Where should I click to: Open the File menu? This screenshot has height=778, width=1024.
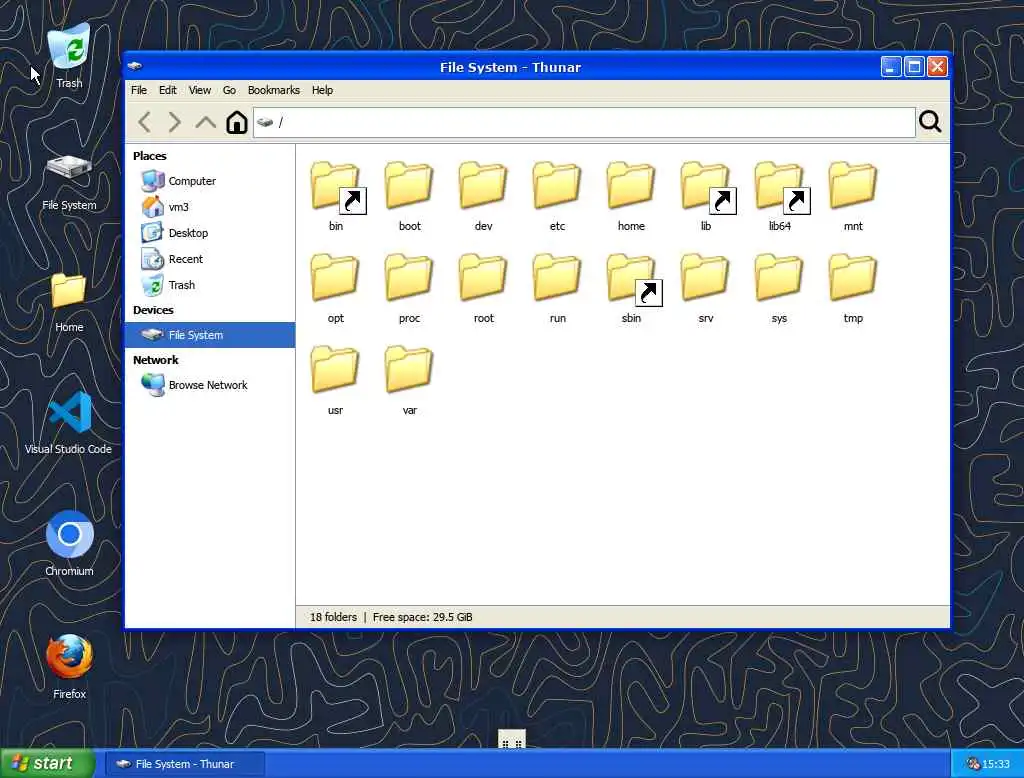tap(139, 90)
